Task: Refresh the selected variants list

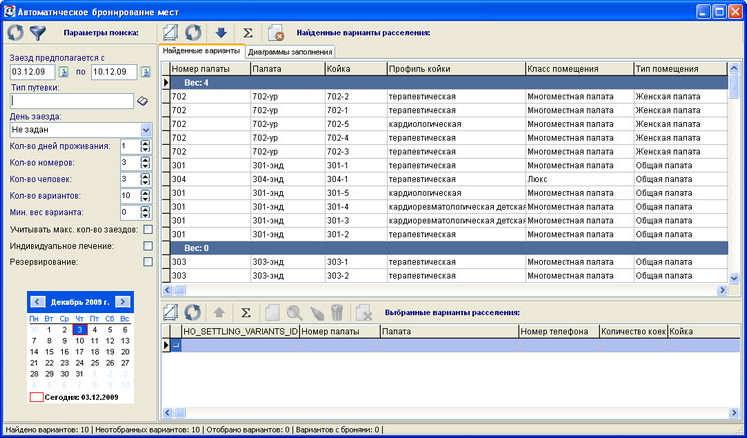Action: [x=193, y=313]
